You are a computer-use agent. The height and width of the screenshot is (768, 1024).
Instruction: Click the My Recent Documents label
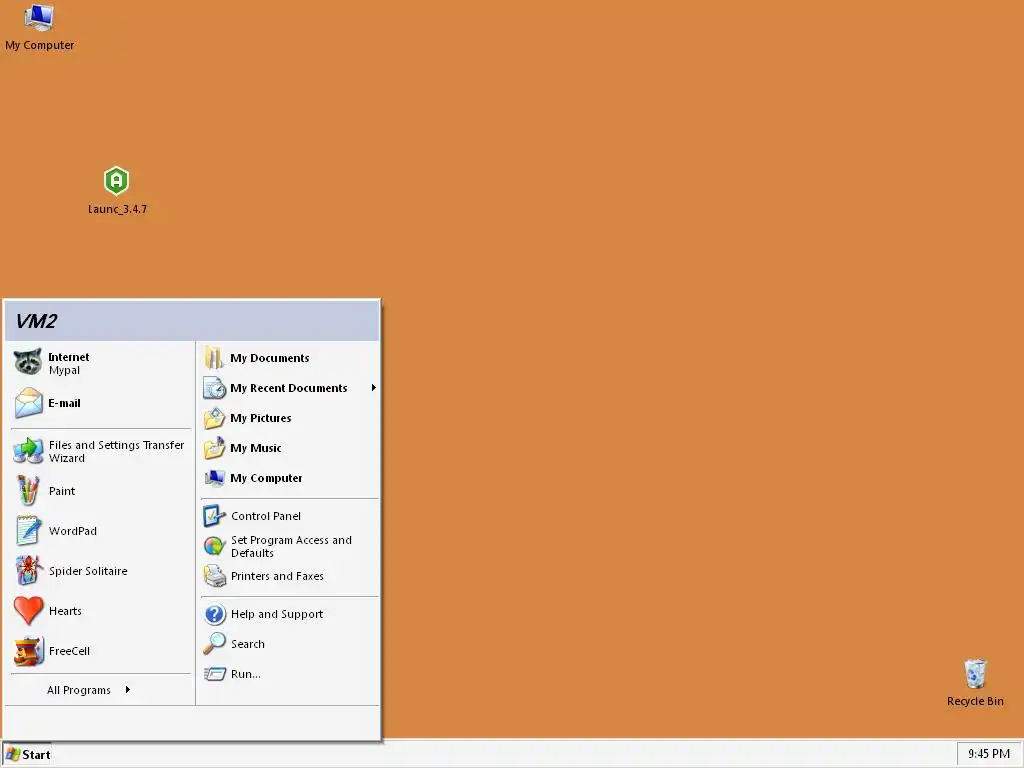pos(289,388)
